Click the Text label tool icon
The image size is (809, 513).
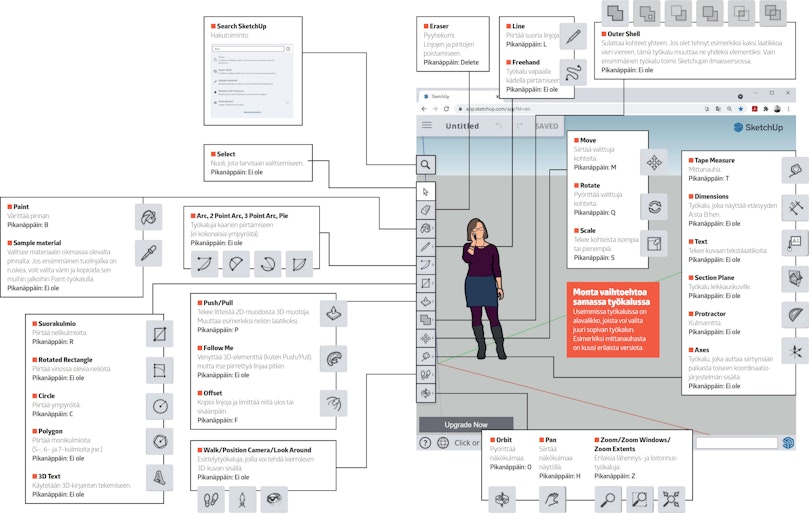(x=795, y=243)
